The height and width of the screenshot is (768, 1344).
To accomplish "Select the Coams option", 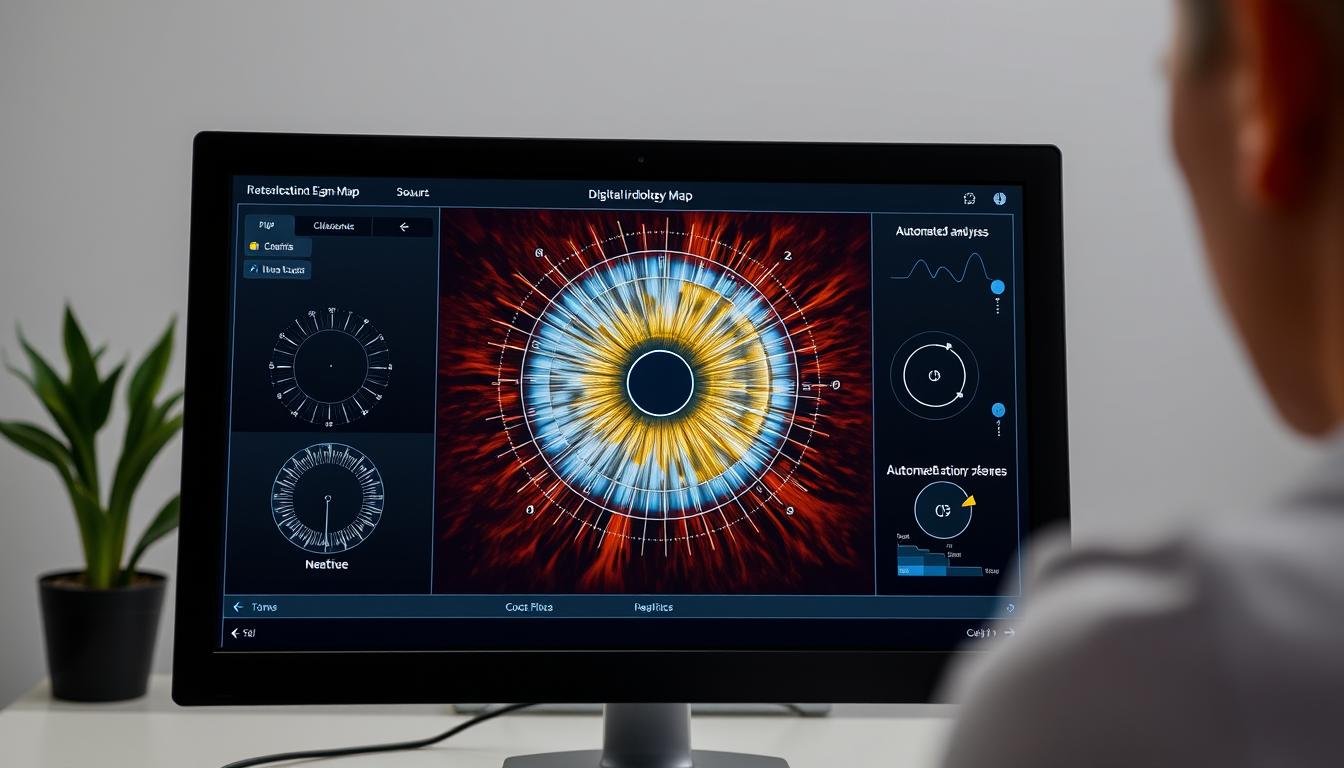I will (278, 247).
